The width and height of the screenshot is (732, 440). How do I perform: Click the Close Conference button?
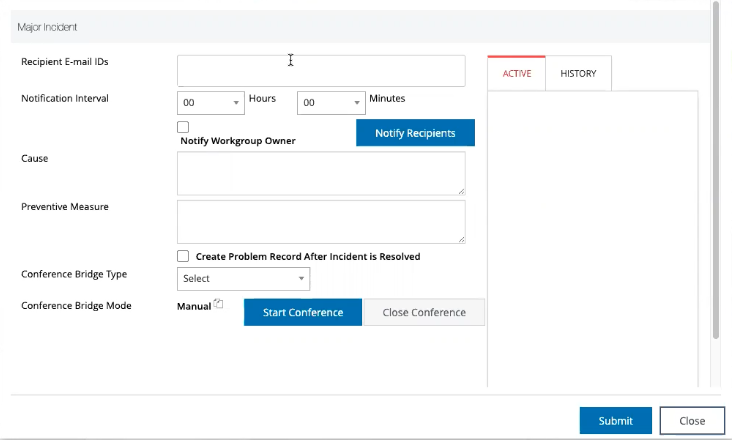(424, 312)
